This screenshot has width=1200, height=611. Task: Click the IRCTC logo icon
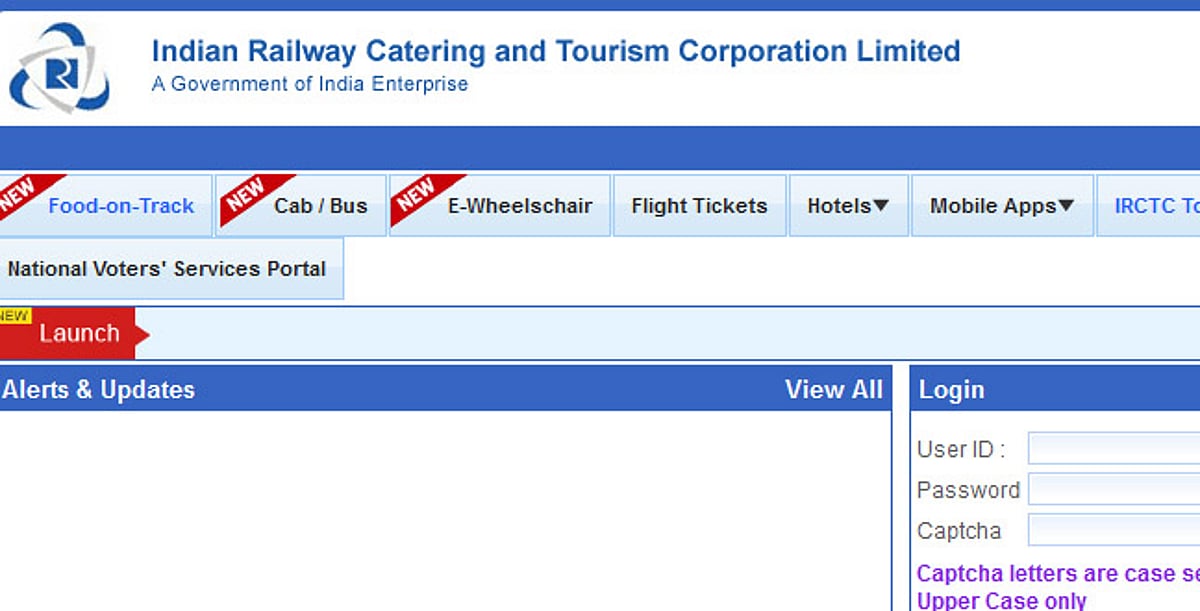pyautogui.click(x=58, y=68)
